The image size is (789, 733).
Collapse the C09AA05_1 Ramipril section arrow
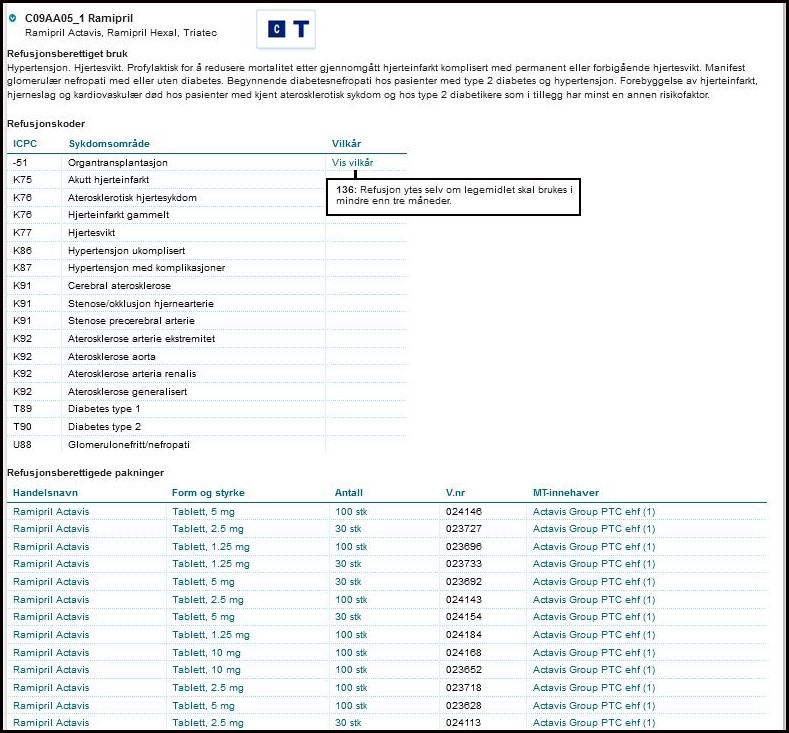(x=12, y=18)
